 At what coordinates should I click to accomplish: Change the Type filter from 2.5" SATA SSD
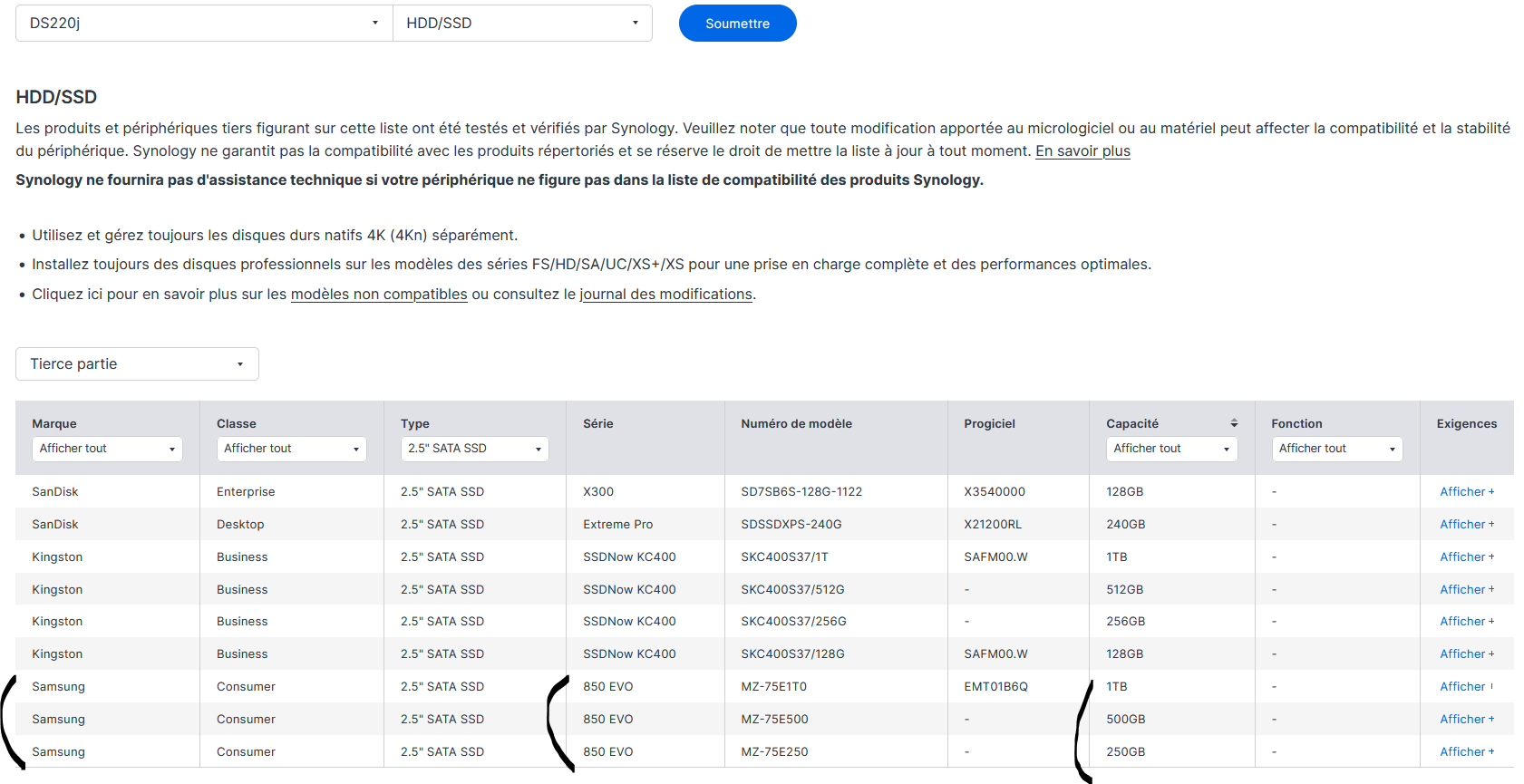(474, 449)
